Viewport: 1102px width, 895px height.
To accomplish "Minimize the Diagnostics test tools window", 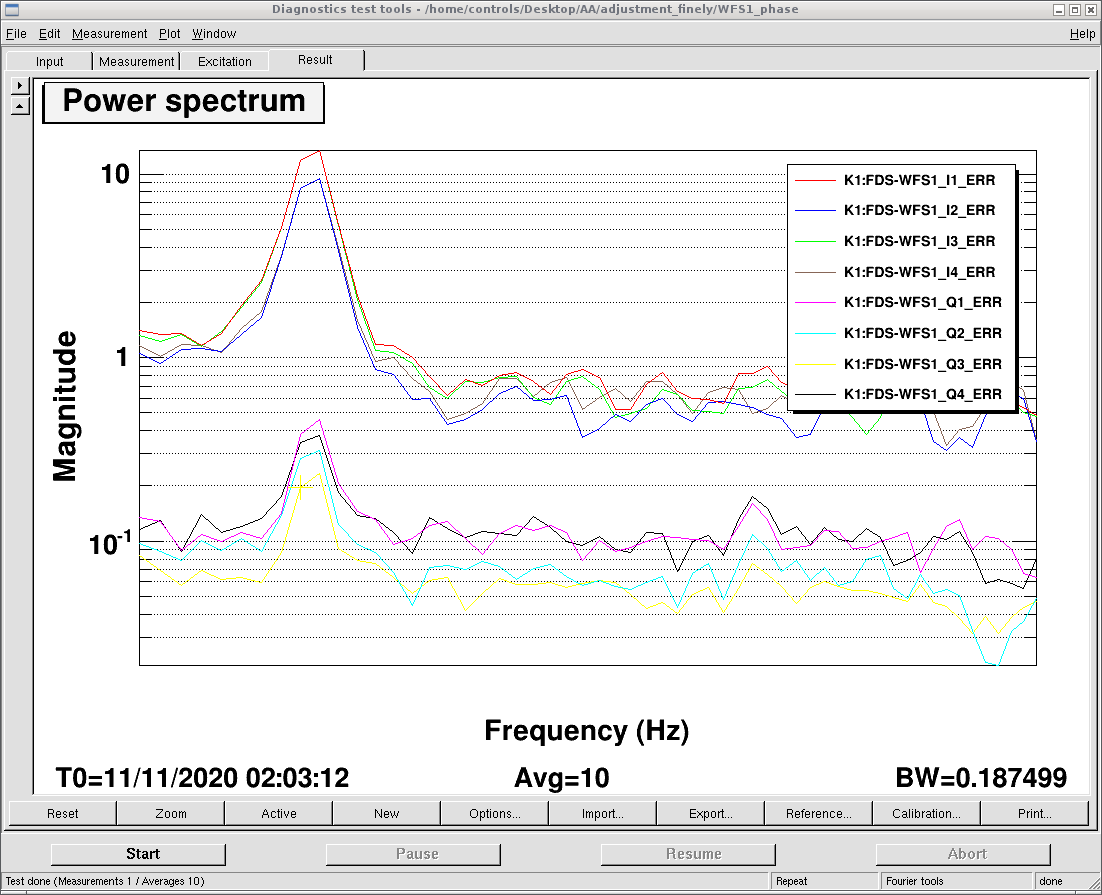I will click(1059, 9).
